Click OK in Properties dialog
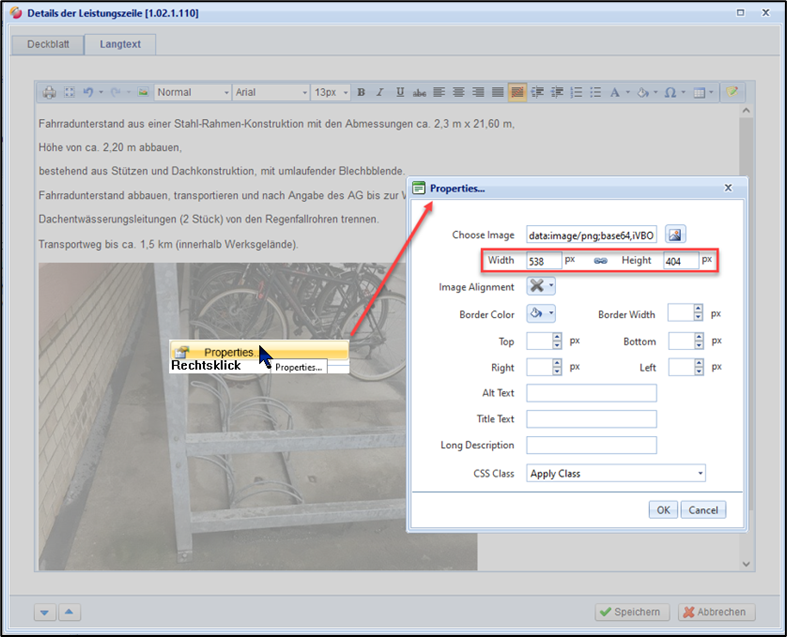The height and width of the screenshot is (637, 787). pyautogui.click(x=662, y=509)
